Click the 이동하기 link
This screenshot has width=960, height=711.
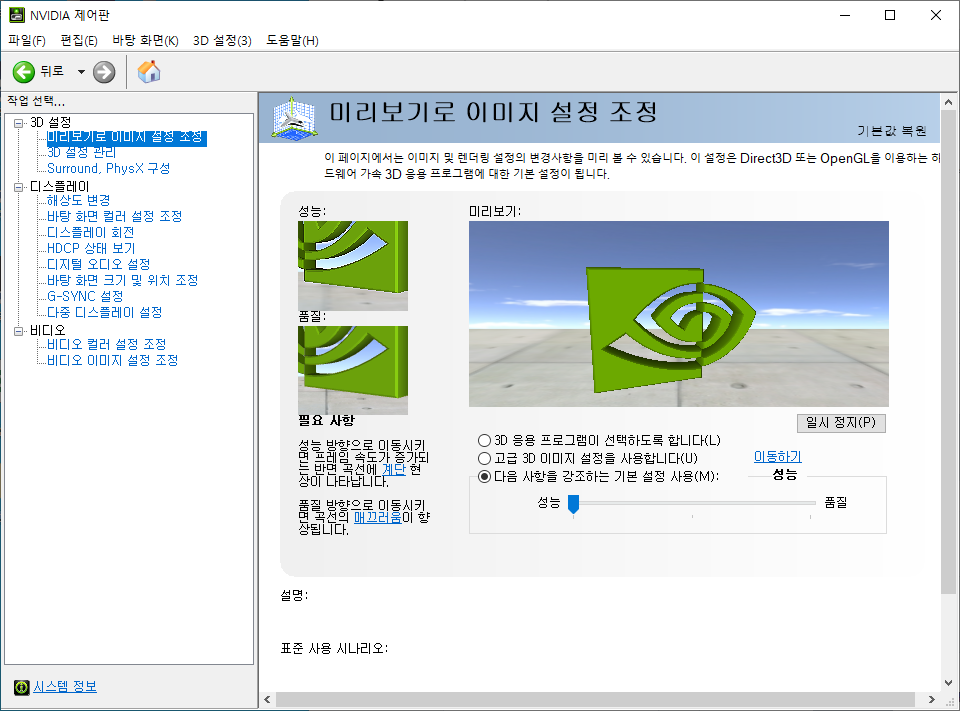click(x=777, y=457)
